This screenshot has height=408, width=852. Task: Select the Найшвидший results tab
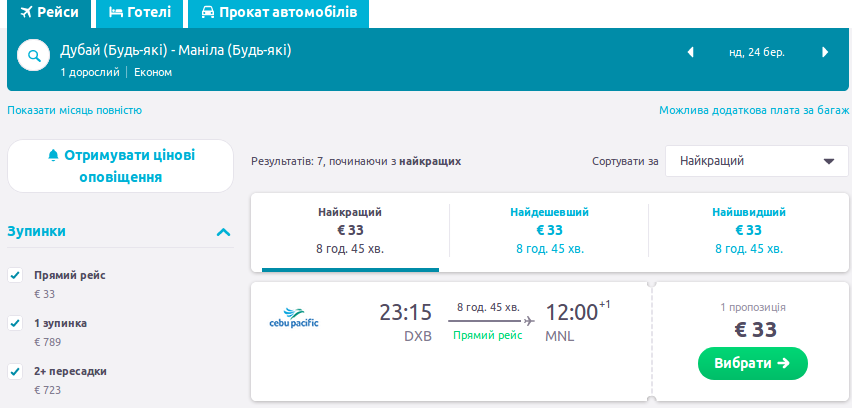click(749, 230)
